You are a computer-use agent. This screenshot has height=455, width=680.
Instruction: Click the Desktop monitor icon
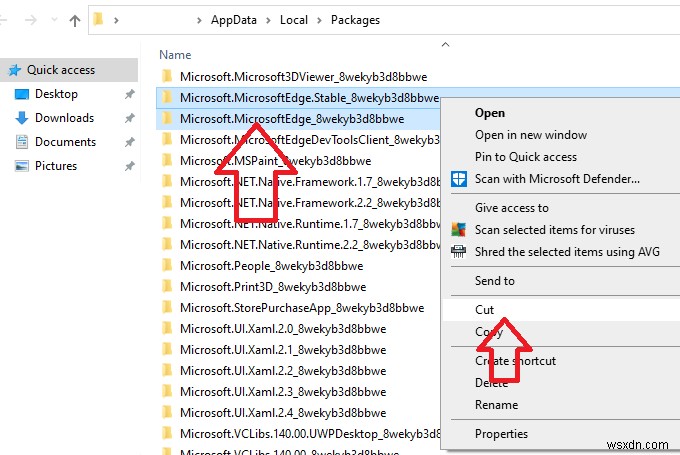point(22,94)
